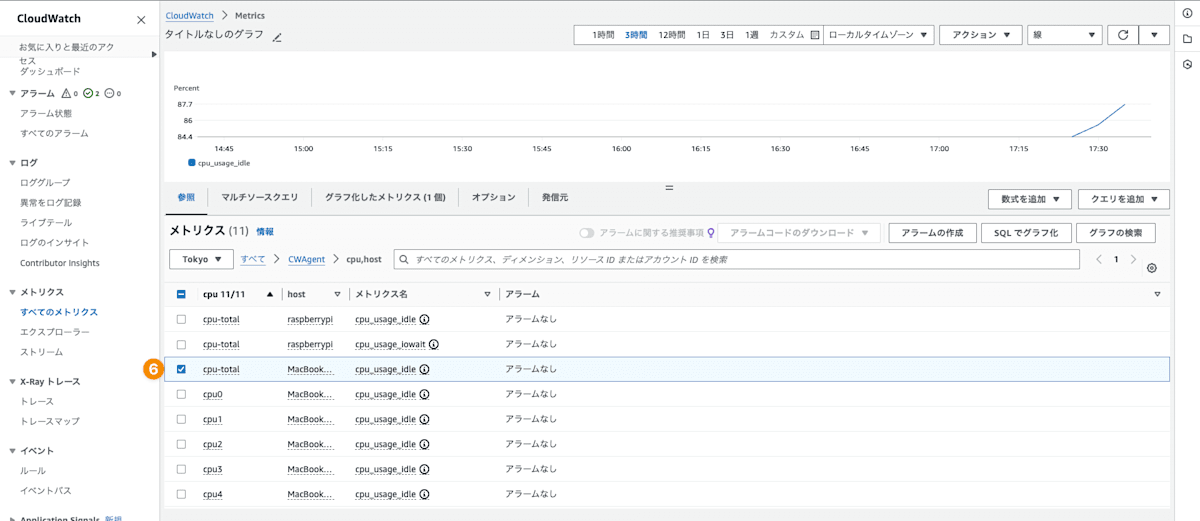Open the 線 graph type dropdown

[x=1065, y=35]
